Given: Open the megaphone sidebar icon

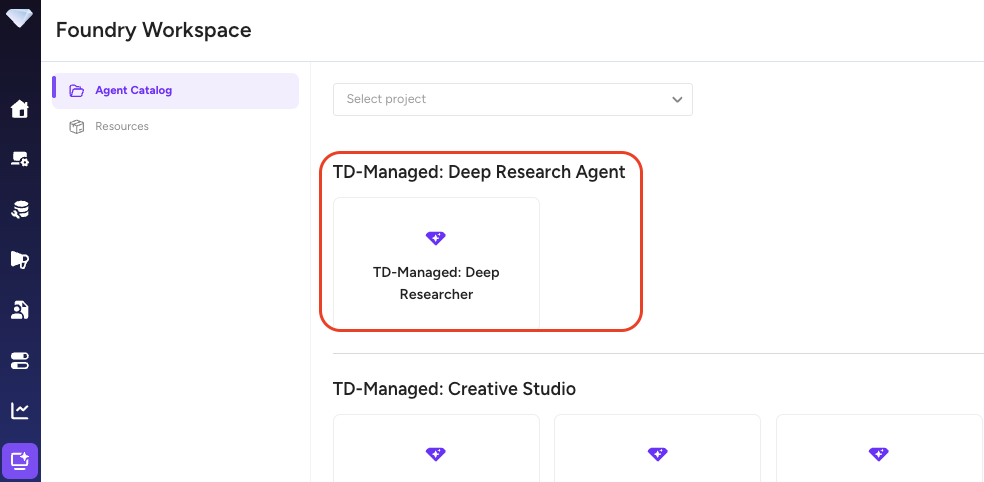Looking at the screenshot, I should tap(20, 260).
